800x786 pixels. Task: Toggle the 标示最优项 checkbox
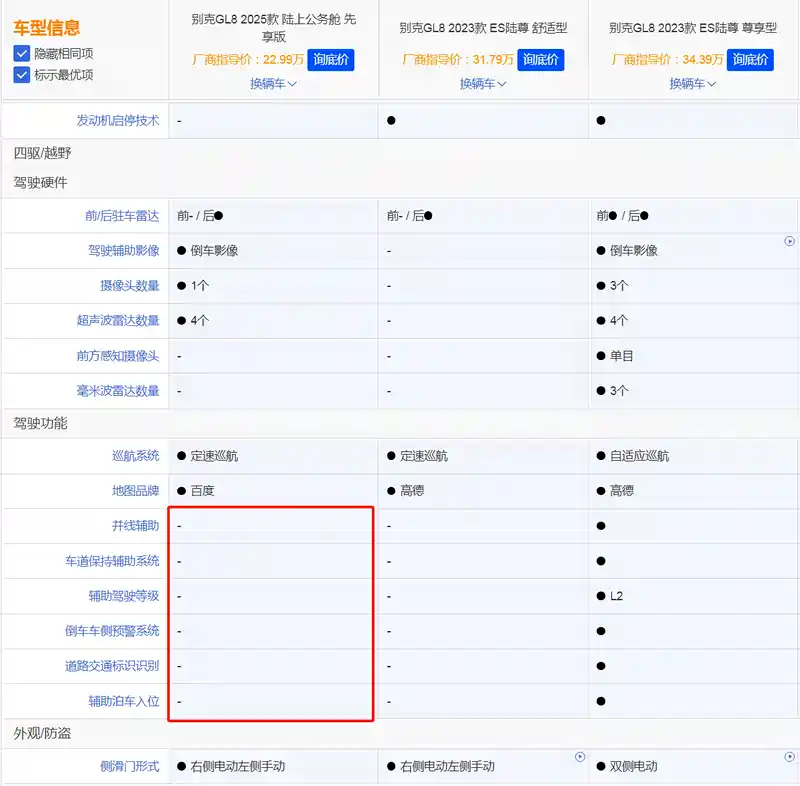tap(21, 75)
